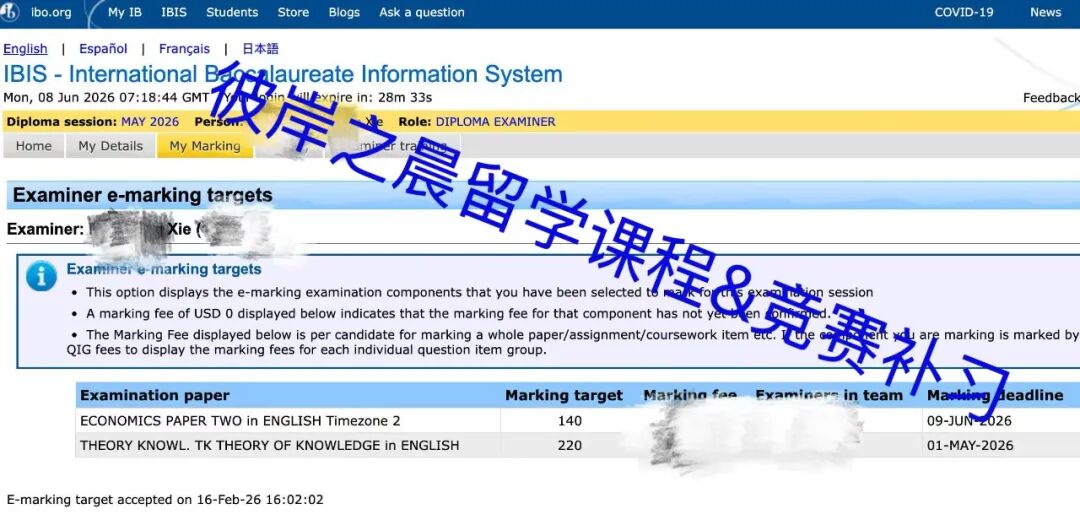
Task: Open Blogs in the top navigation
Action: coord(344,12)
